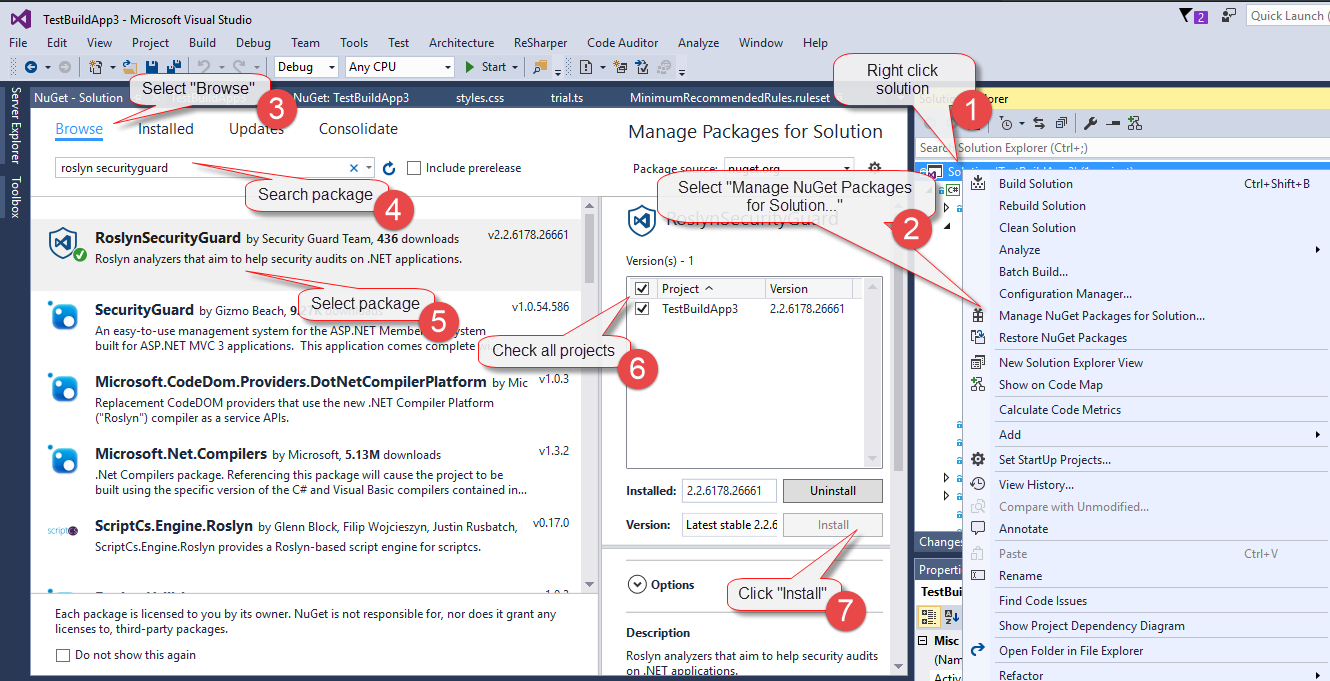The image size is (1330, 681).
Task: Enable the Include prerelease checkbox
Action: 414,168
